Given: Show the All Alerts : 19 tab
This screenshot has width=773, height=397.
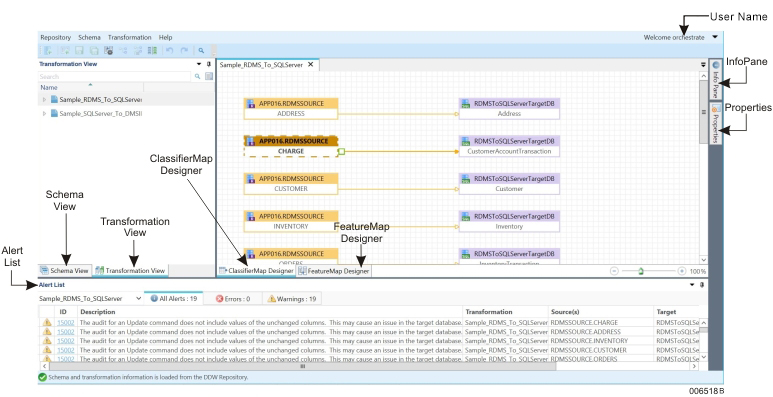Looking at the screenshot, I should [174, 299].
